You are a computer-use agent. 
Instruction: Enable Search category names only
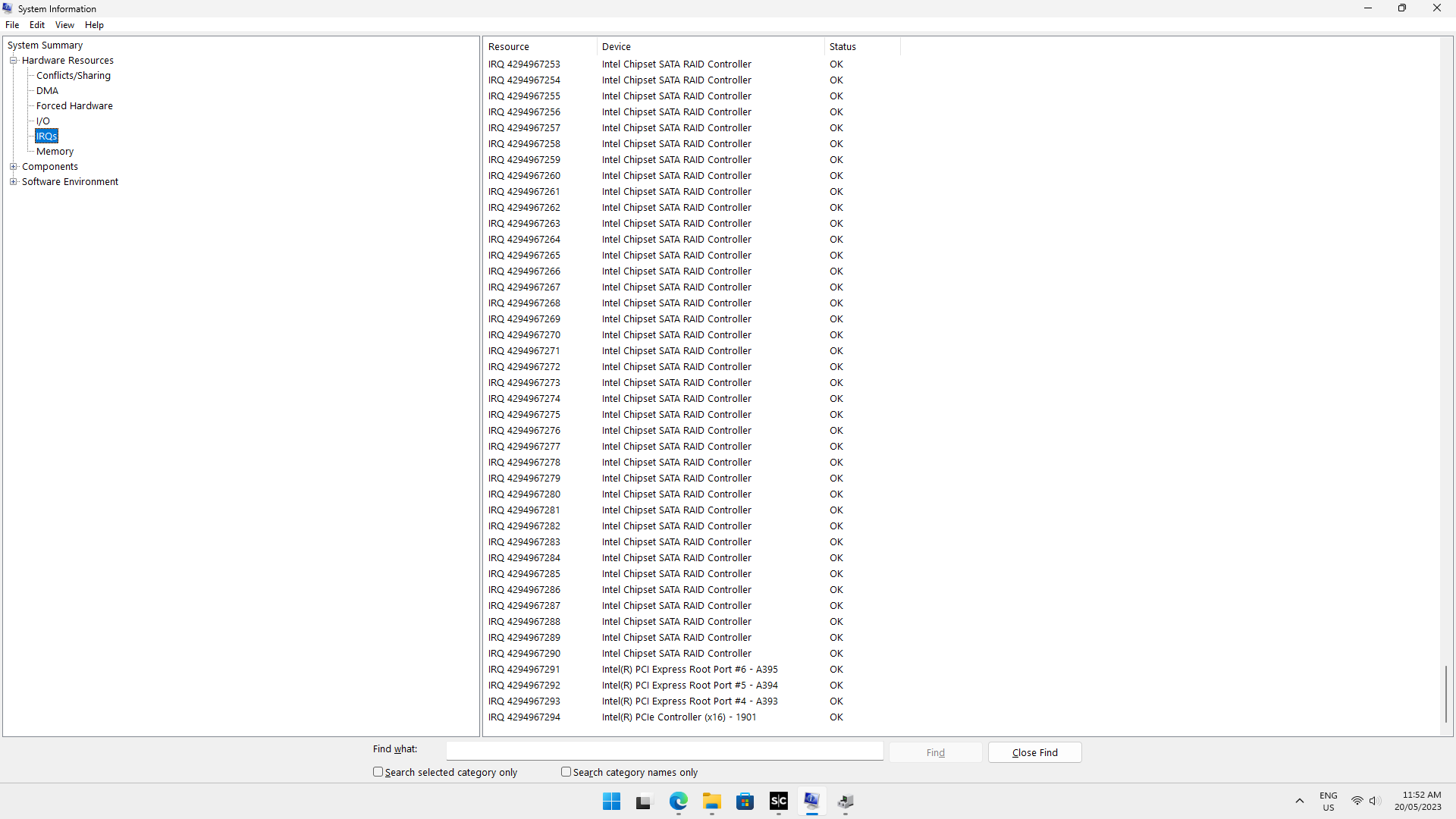click(x=566, y=772)
